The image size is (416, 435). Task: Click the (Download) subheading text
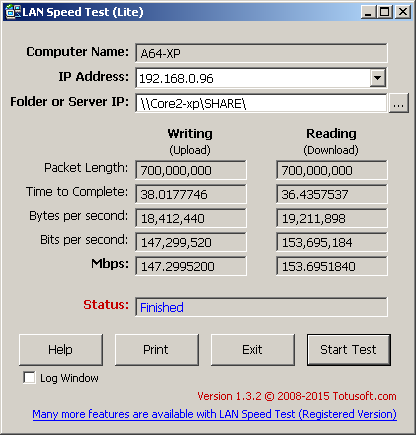pos(331,150)
